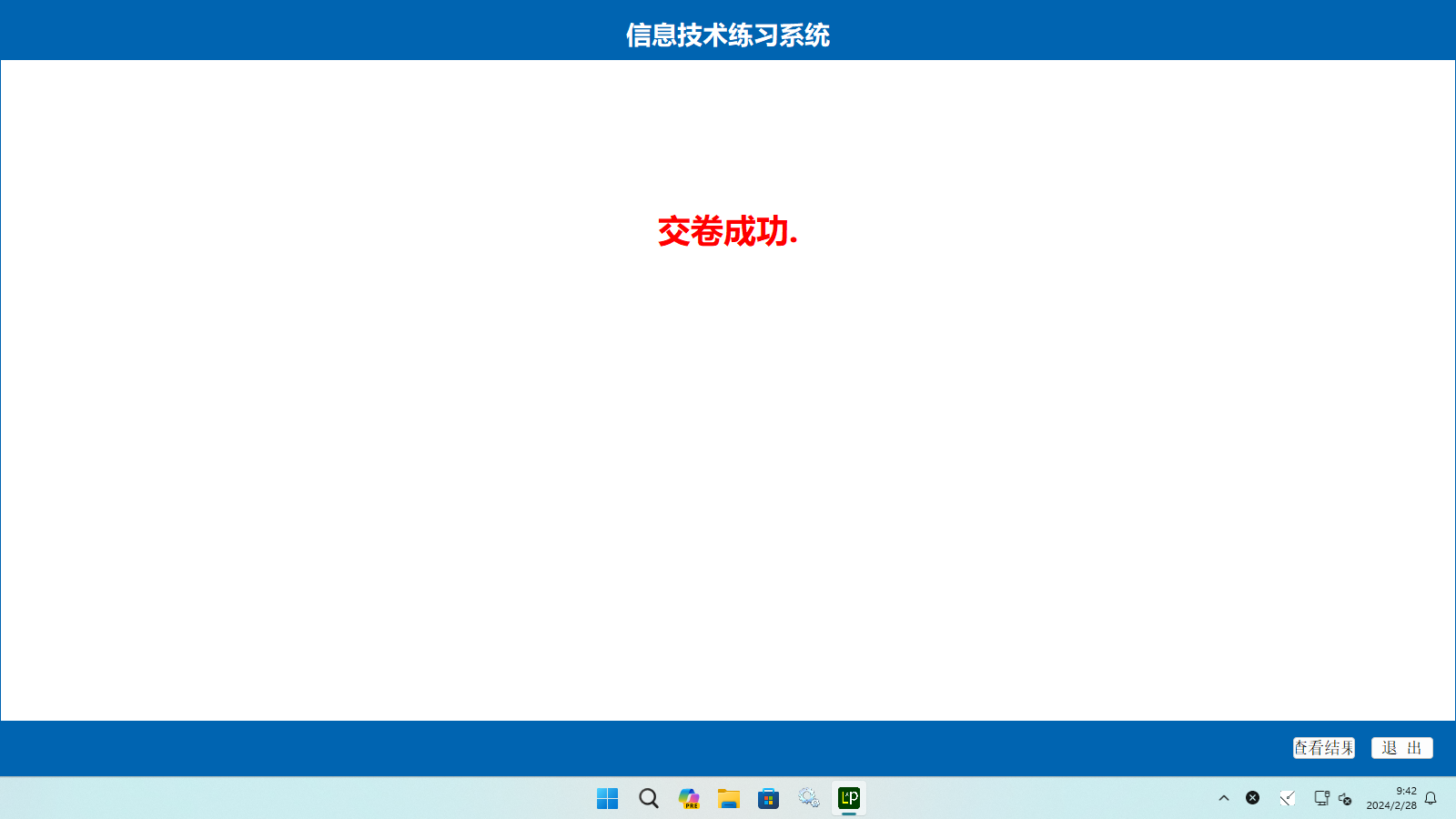This screenshot has width=1456, height=819.
Task: Launch Copilot Preview from the taskbar
Action: tap(689, 798)
